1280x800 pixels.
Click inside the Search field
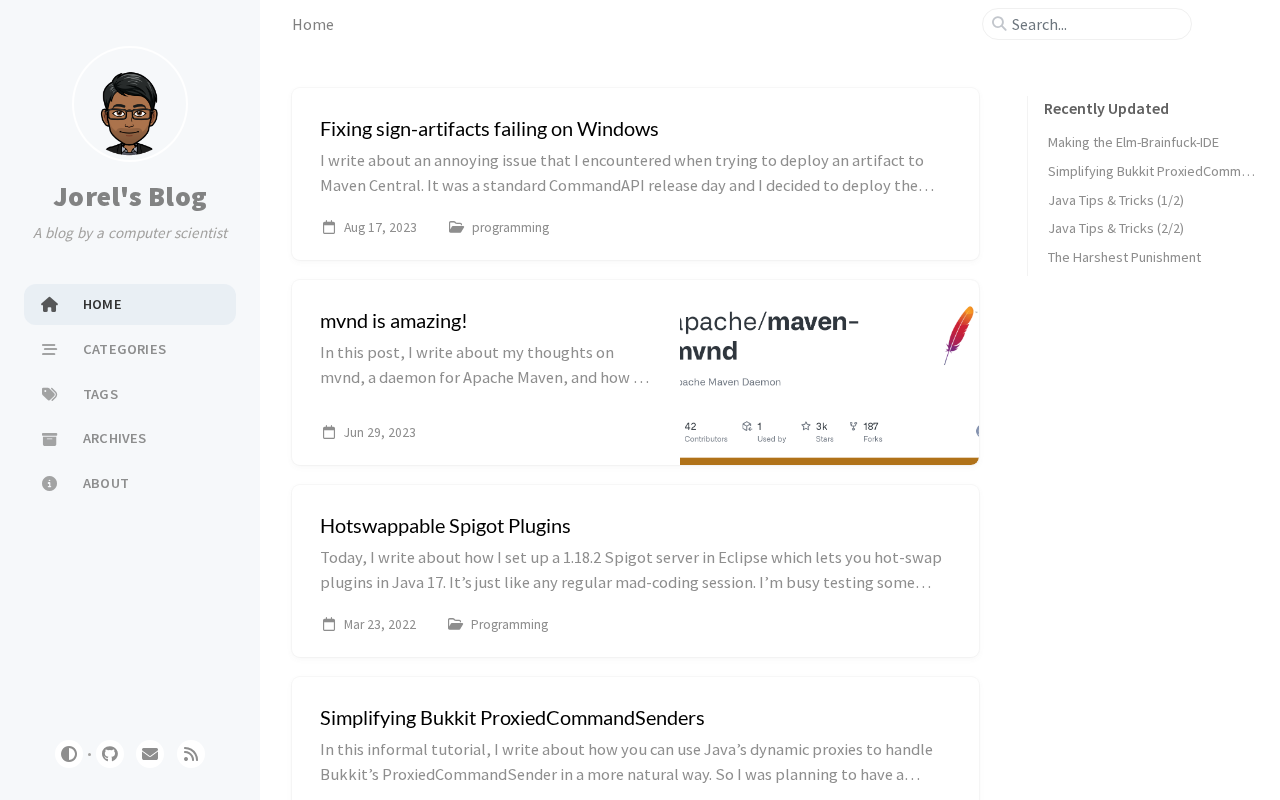(x=1095, y=24)
